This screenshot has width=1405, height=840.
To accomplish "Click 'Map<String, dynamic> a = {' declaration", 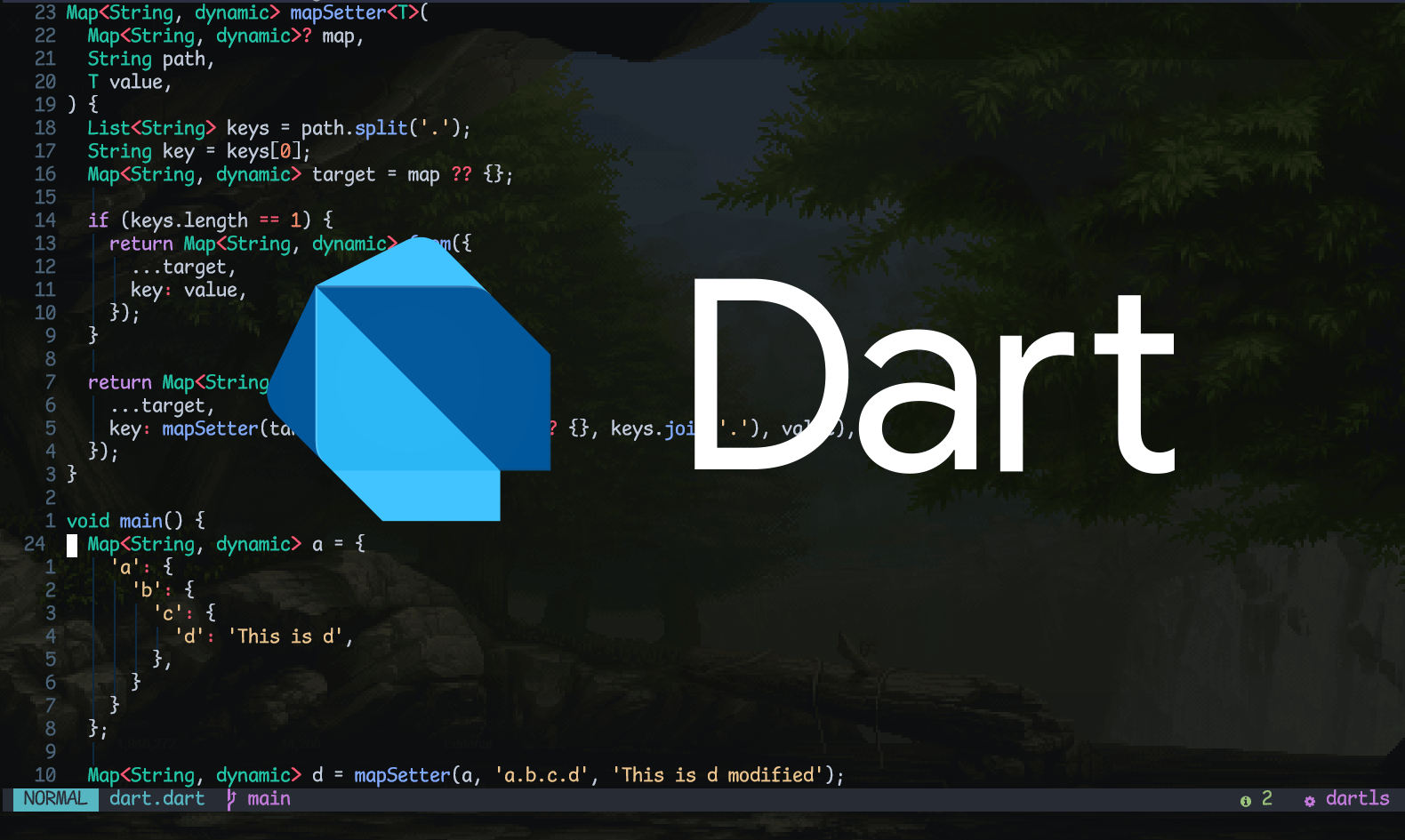I will pos(226,545).
